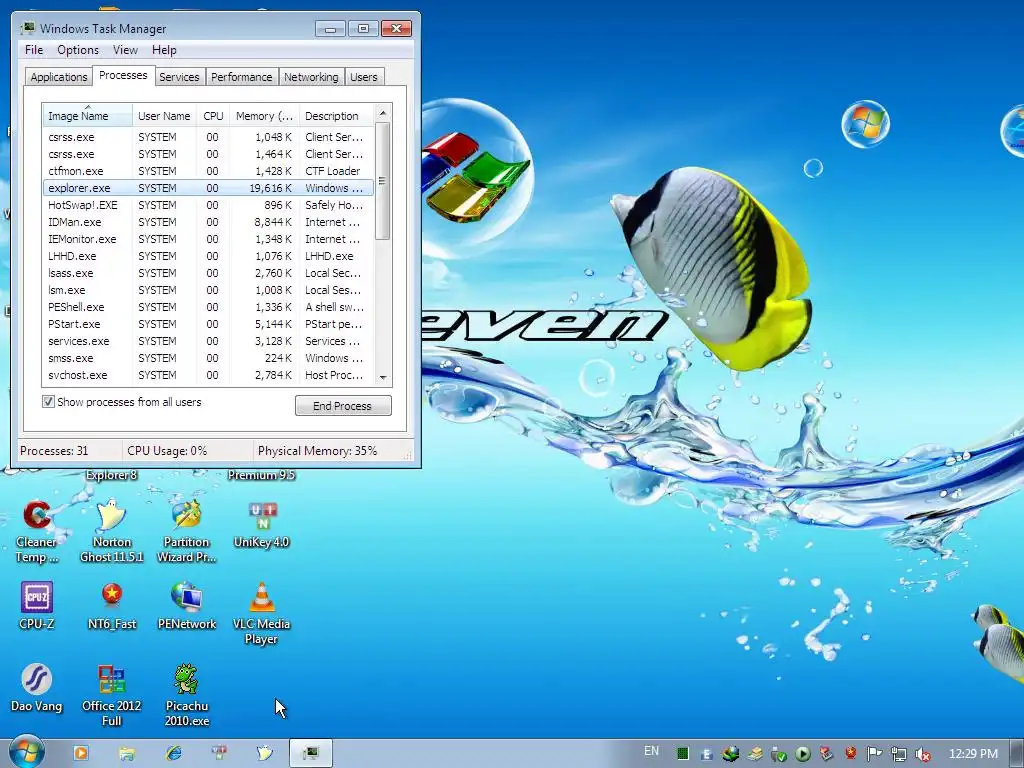This screenshot has width=1024, height=768.
Task: Open the Windows Start orb
Action: tap(26, 752)
